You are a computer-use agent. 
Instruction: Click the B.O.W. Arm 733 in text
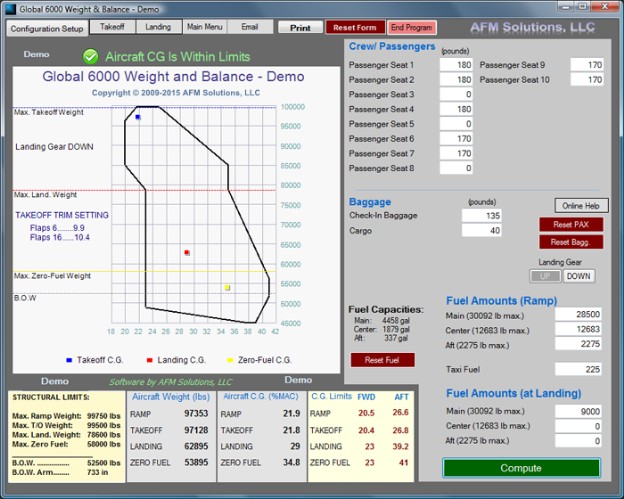60,472
